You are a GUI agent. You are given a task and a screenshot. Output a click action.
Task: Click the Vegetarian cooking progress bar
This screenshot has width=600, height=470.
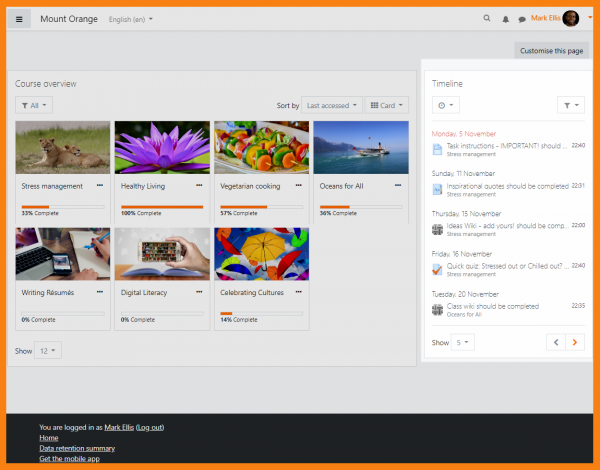pos(261,207)
